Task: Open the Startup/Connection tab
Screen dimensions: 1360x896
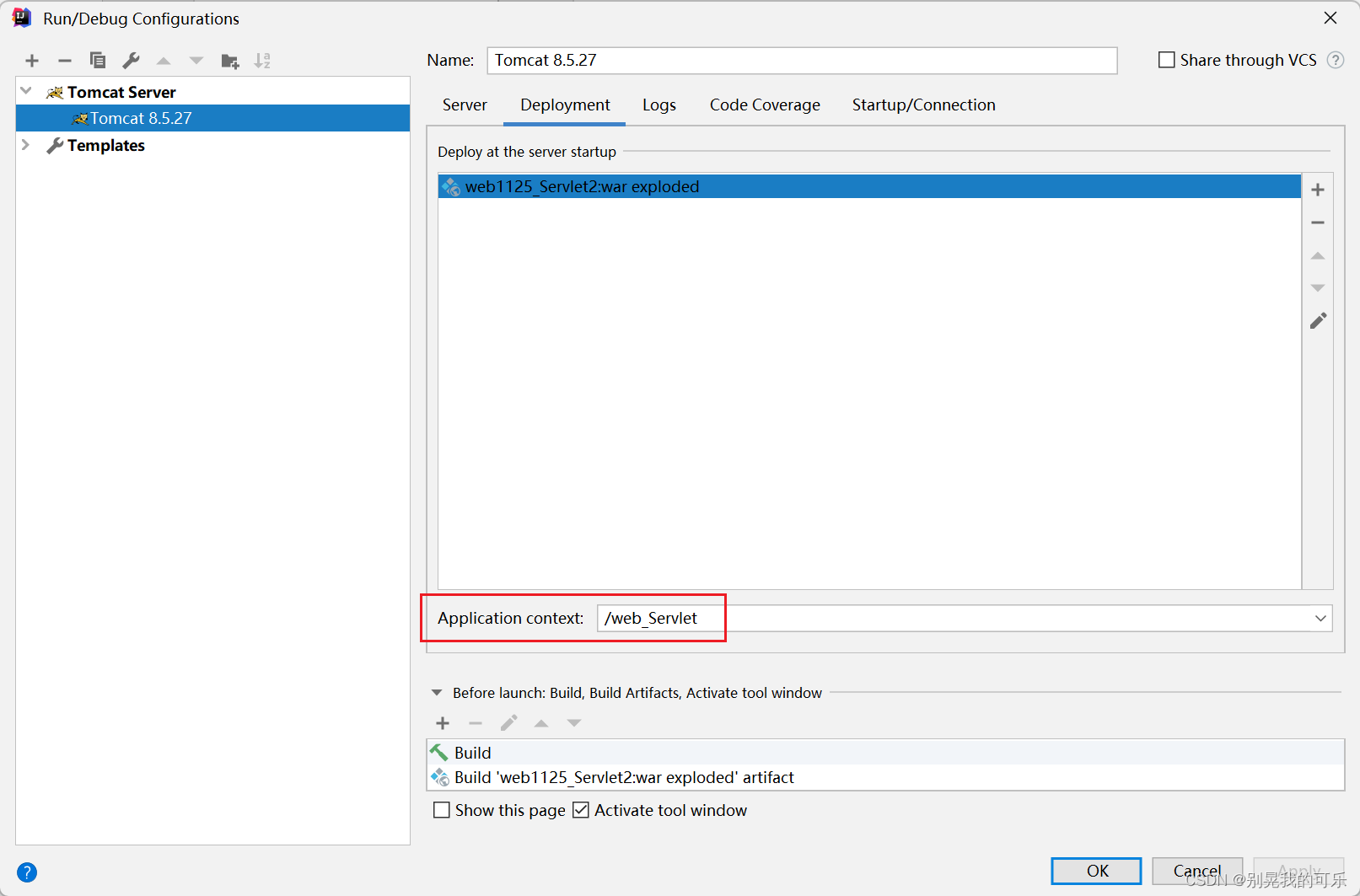Action: point(923,105)
